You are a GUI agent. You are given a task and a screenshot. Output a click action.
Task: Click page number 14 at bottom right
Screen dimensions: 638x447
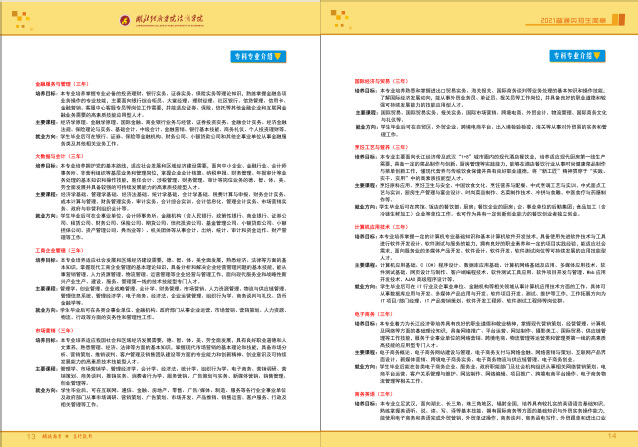(614, 436)
